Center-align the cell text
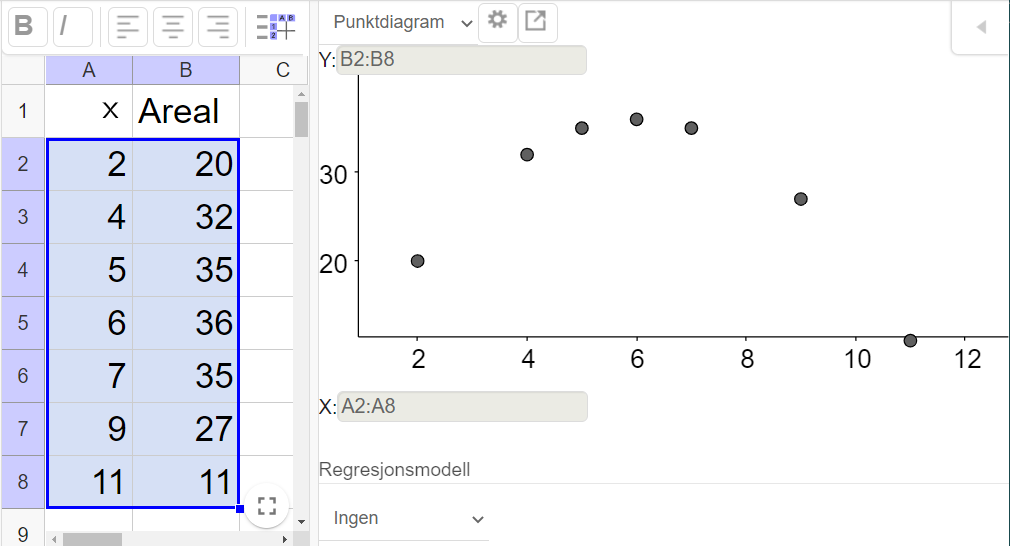The height and width of the screenshot is (546, 1010). (174, 27)
